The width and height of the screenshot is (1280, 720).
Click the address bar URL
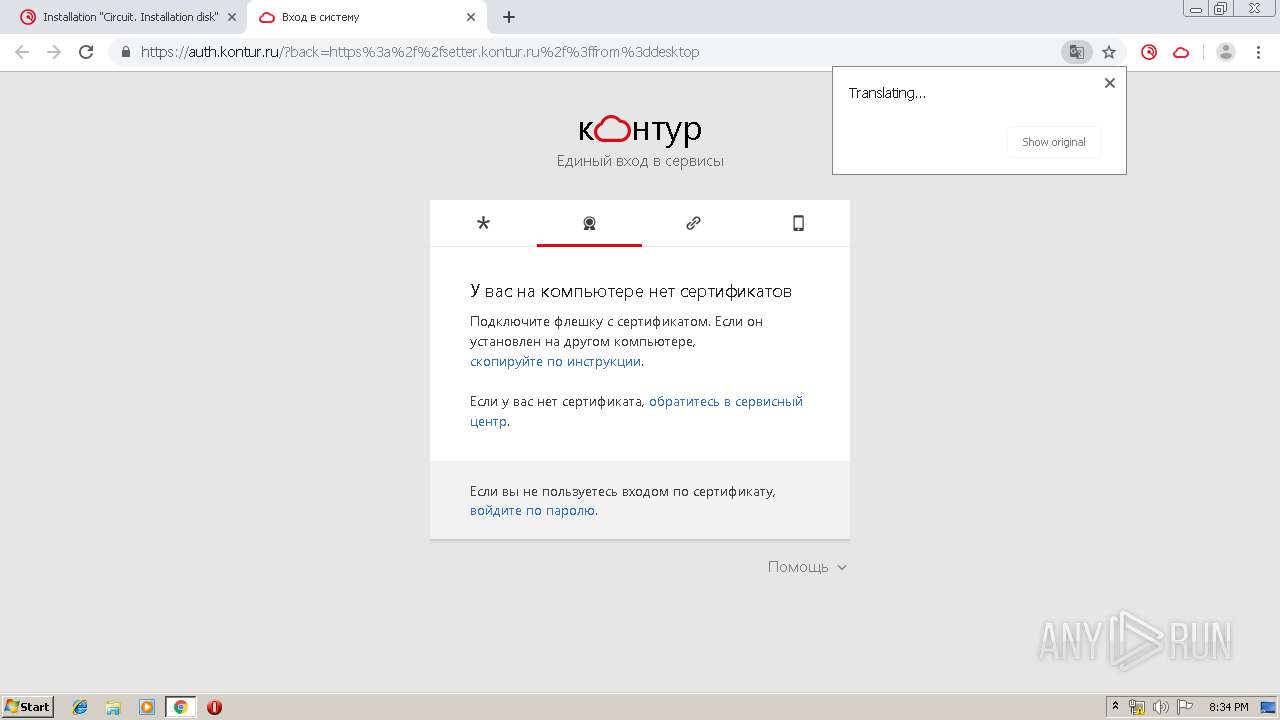420,52
